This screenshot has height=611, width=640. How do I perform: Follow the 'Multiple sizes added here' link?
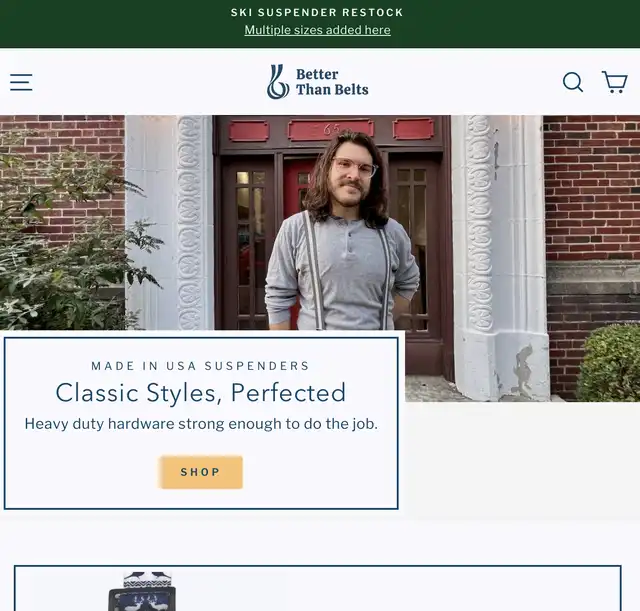(x=318, y=30)
